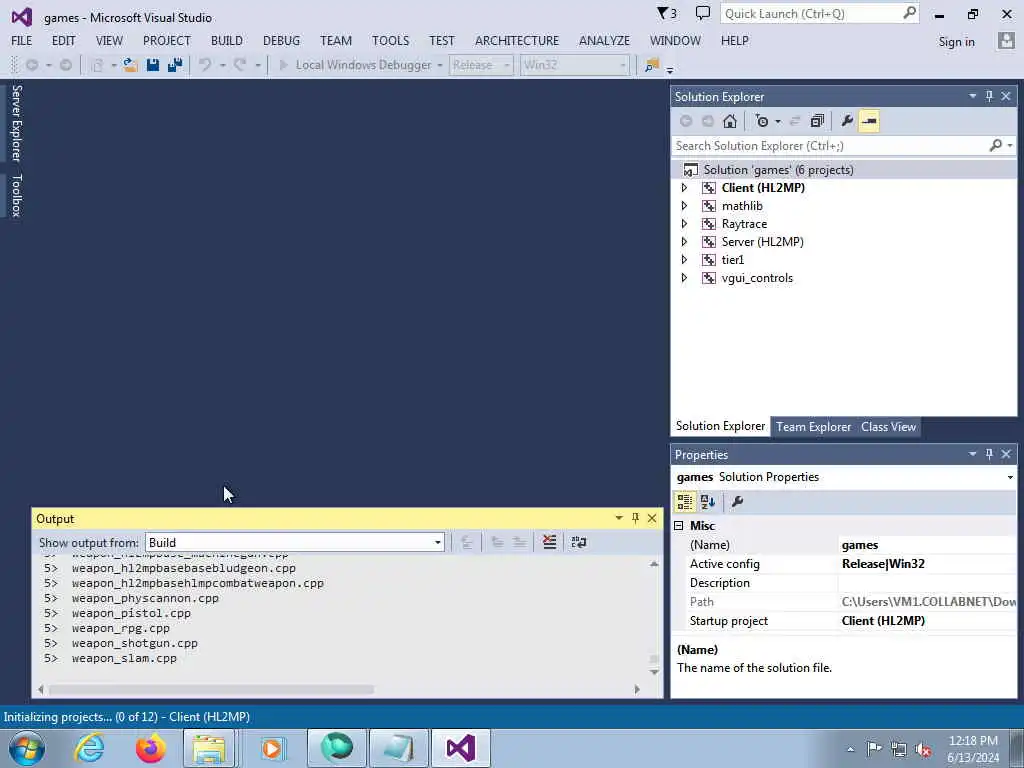Switch to the Class View tab

click(888, 426)
